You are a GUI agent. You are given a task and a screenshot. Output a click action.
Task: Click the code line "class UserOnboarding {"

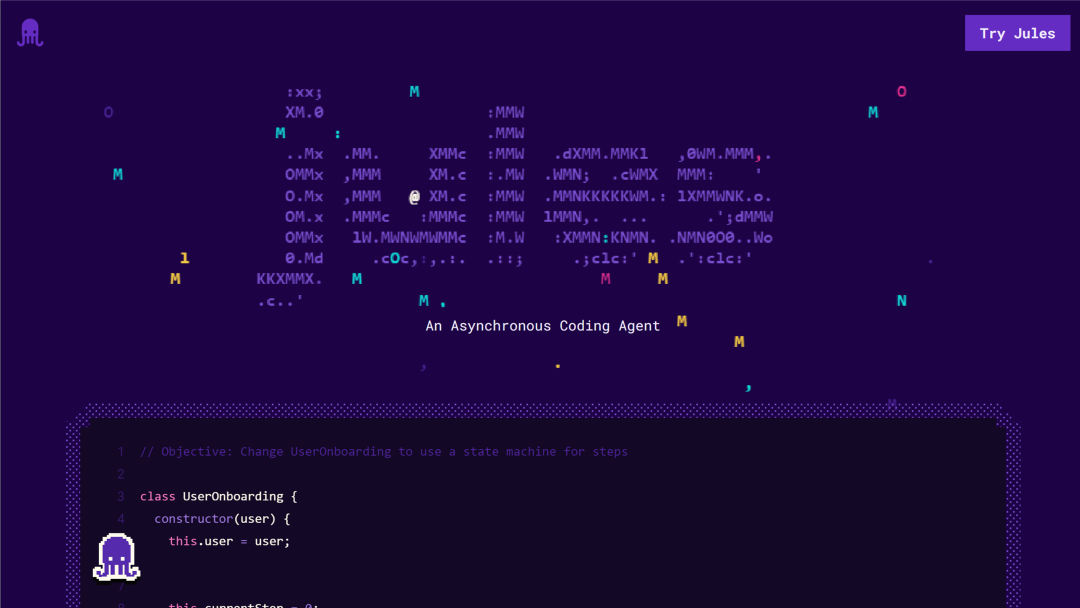[x=218, y=496]
